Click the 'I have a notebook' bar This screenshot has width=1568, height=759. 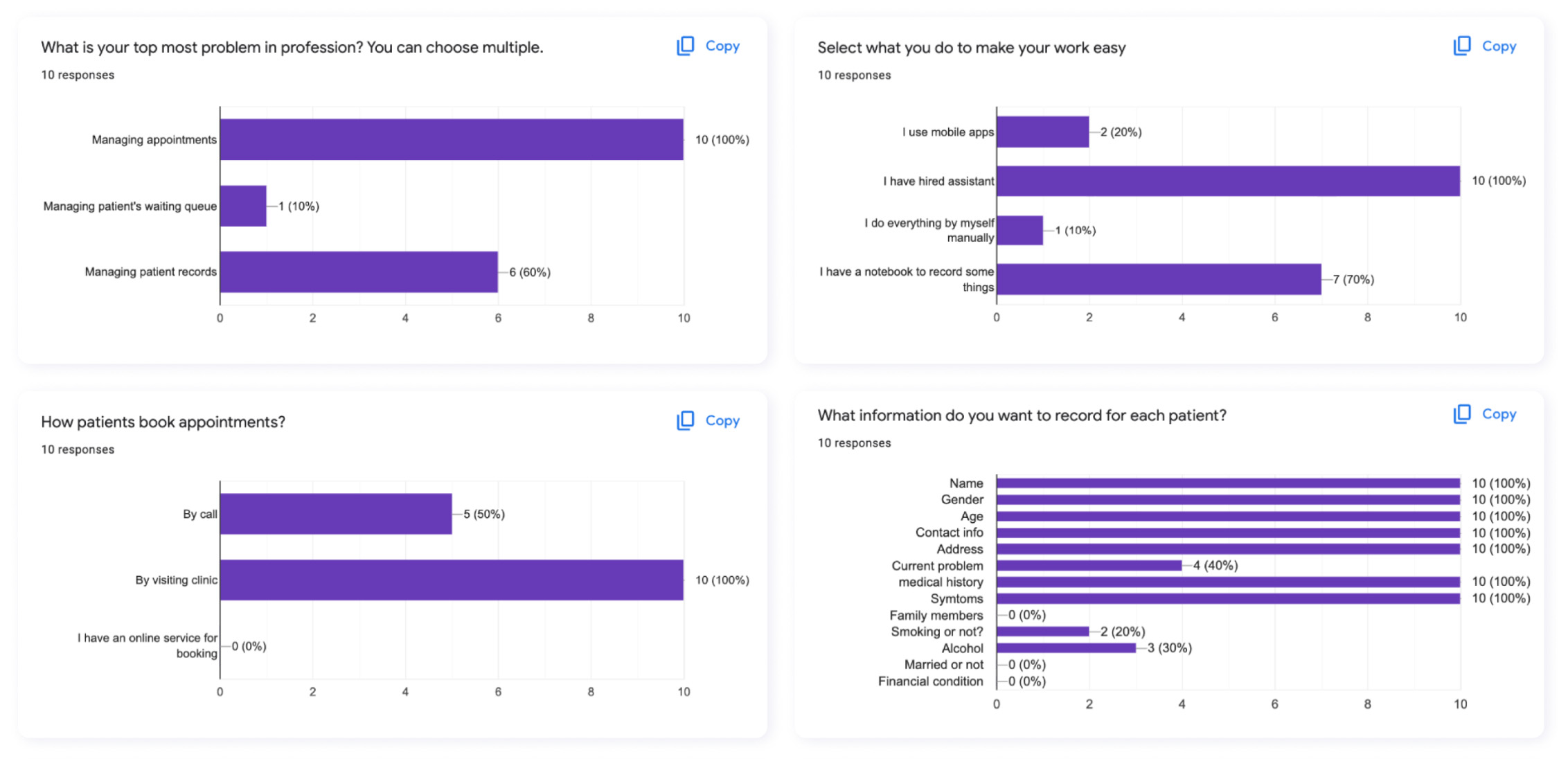pos(1159,279)
